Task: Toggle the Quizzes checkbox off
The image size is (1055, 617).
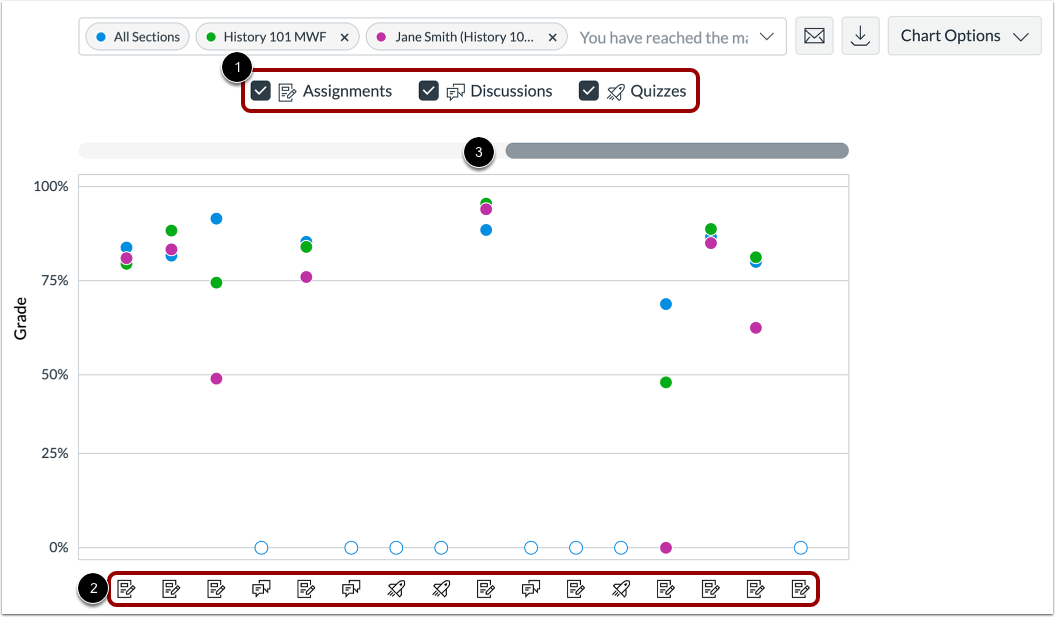Action: click(588, 90)
